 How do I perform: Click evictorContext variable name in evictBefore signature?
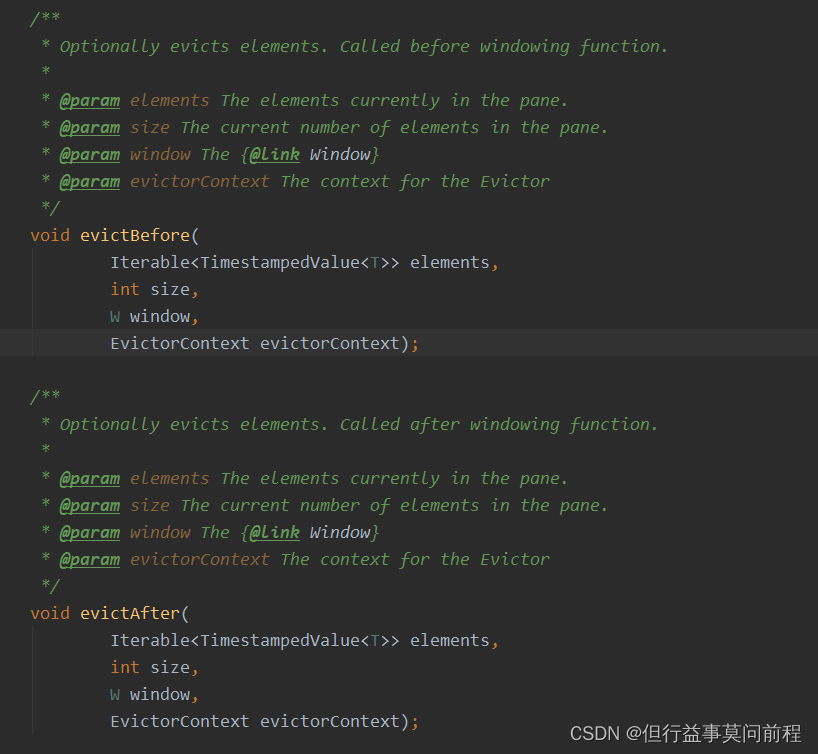[x=330, y=343]
